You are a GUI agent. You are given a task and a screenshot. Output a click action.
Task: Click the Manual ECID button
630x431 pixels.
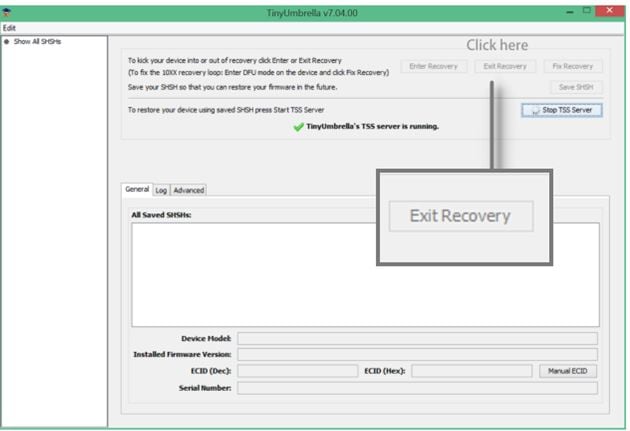pyautogui.click(x=568, y=371)
